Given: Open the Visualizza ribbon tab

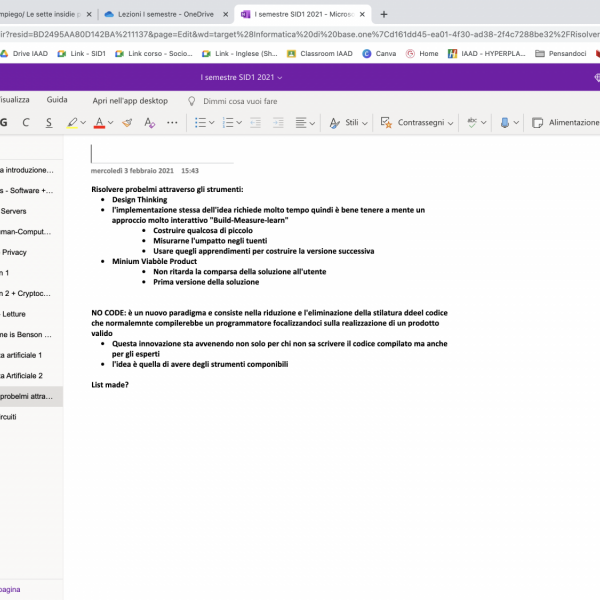Looking at the screenshot, I should [x=15, y=100].
